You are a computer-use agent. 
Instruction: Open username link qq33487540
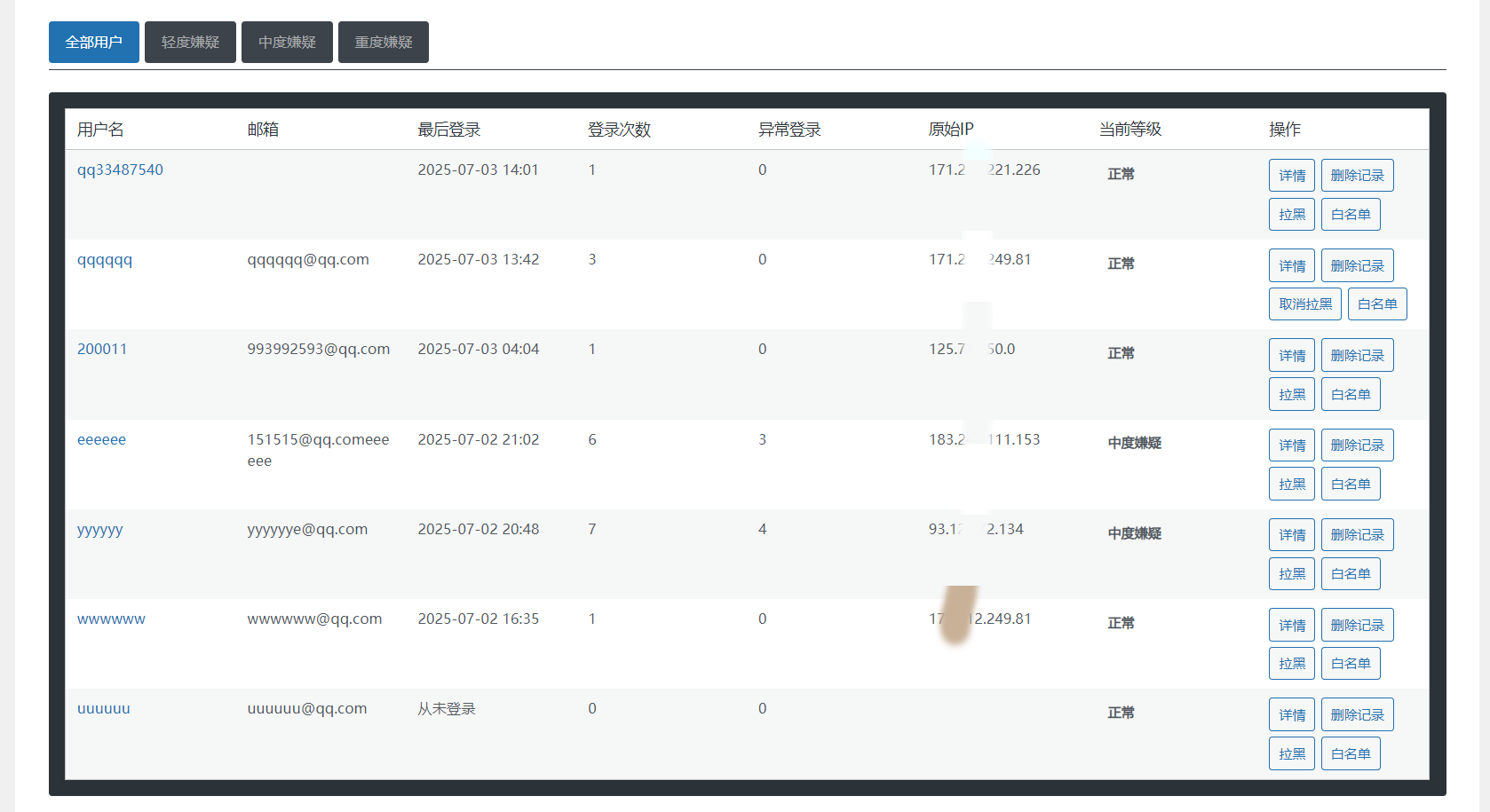(120, 169)
